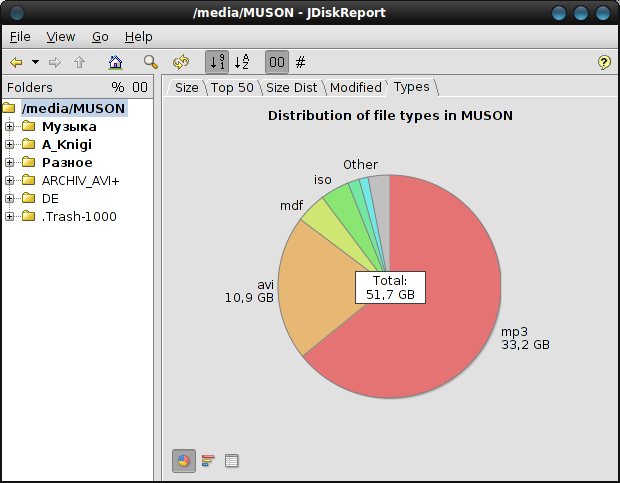The height and width of the screenshot is (483, 620).
Task: Toggle sort by size button
Action: (x=217, y=62)
